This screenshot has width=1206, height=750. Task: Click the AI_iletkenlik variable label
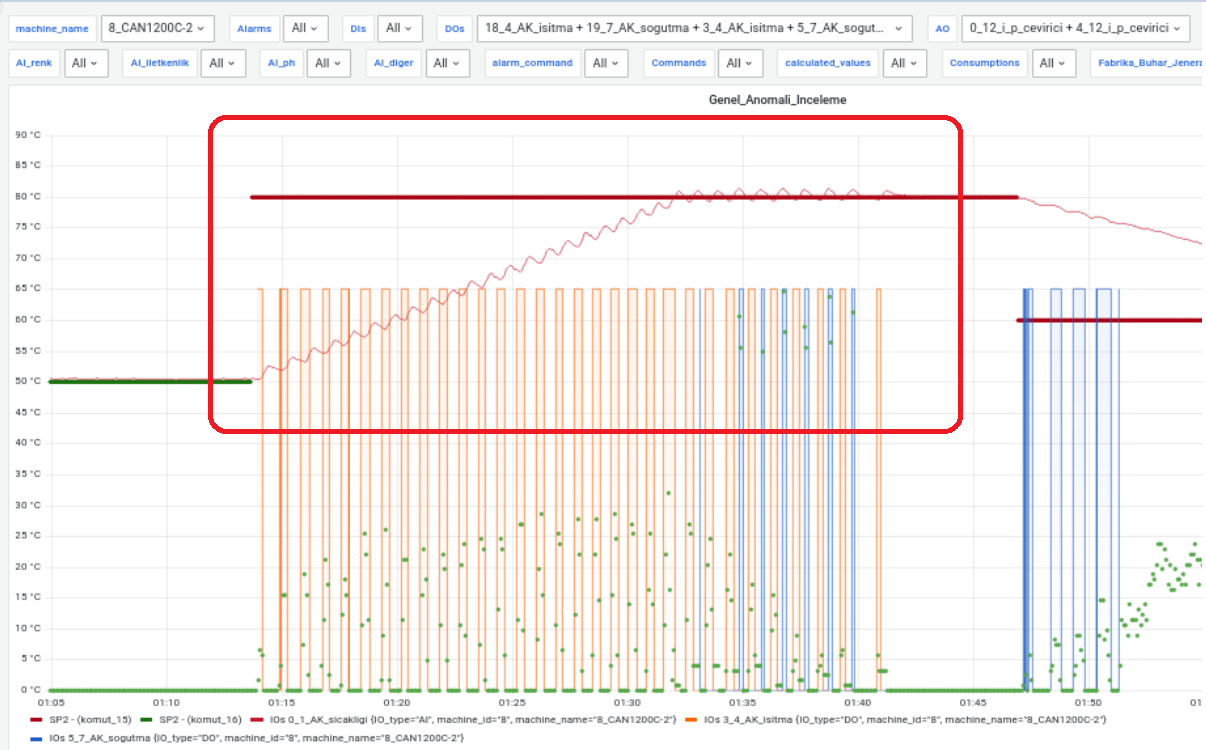click(160, 63)
